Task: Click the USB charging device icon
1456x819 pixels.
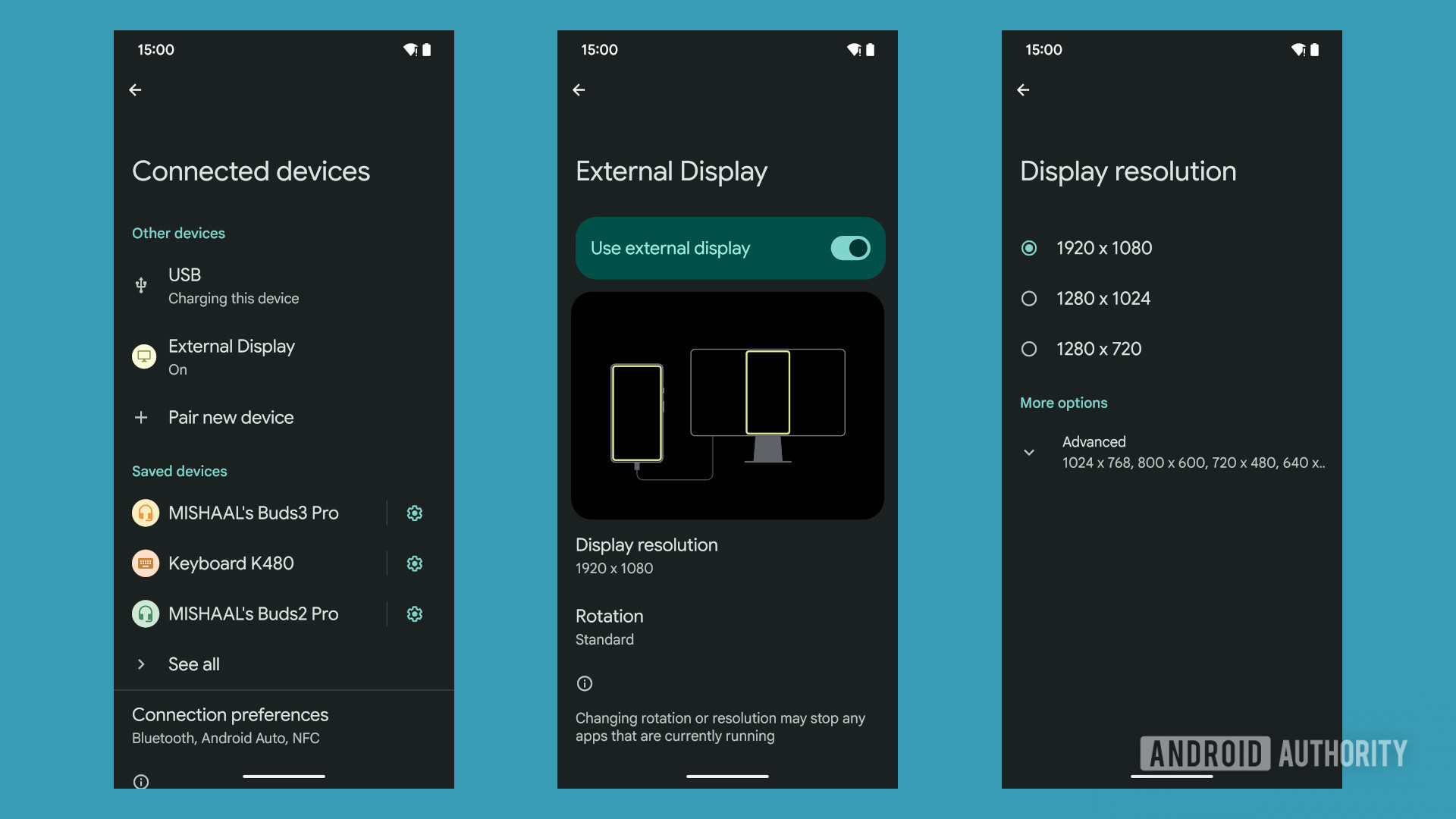Action: 140,285
